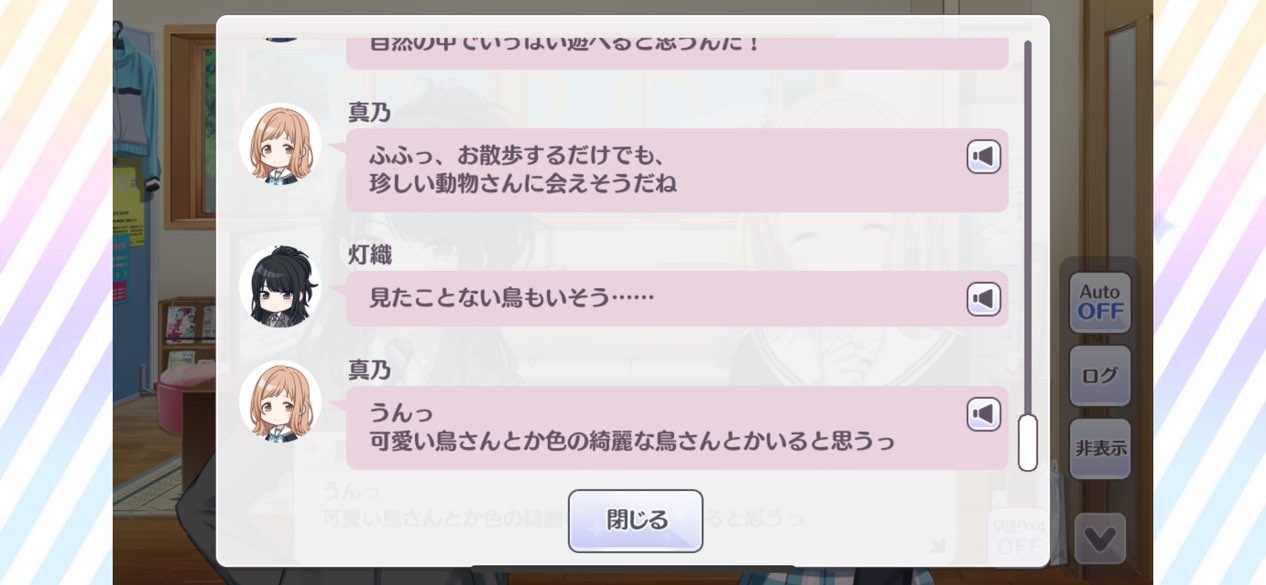The height and width of the screenshot is (585, 1266).
Task: Play voice for Mano's うんっ 可愛い鳥さん line
Action: tap(984, 414)
